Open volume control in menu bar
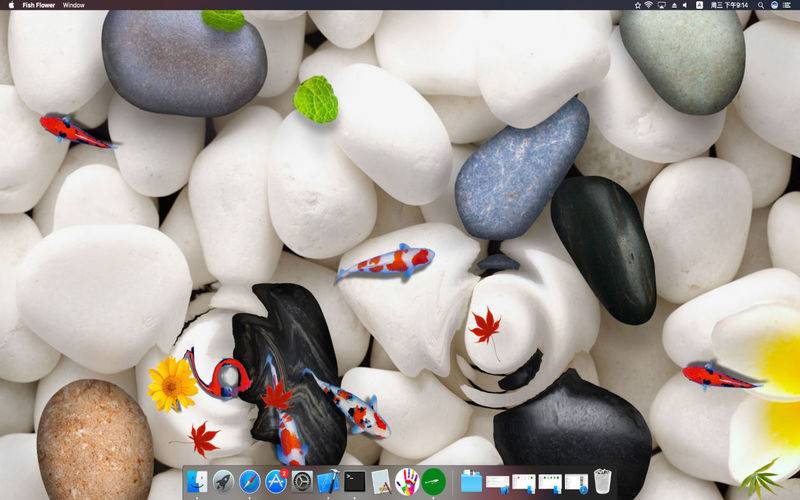Image resolution: width=800 pixels, height=500 pixels. [x=686, y=5]
